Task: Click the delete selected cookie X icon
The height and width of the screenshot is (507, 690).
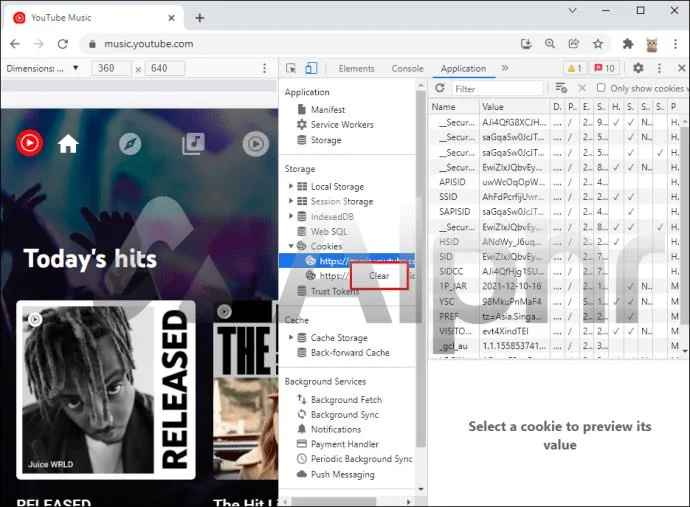Action: [x=582, y=88]
